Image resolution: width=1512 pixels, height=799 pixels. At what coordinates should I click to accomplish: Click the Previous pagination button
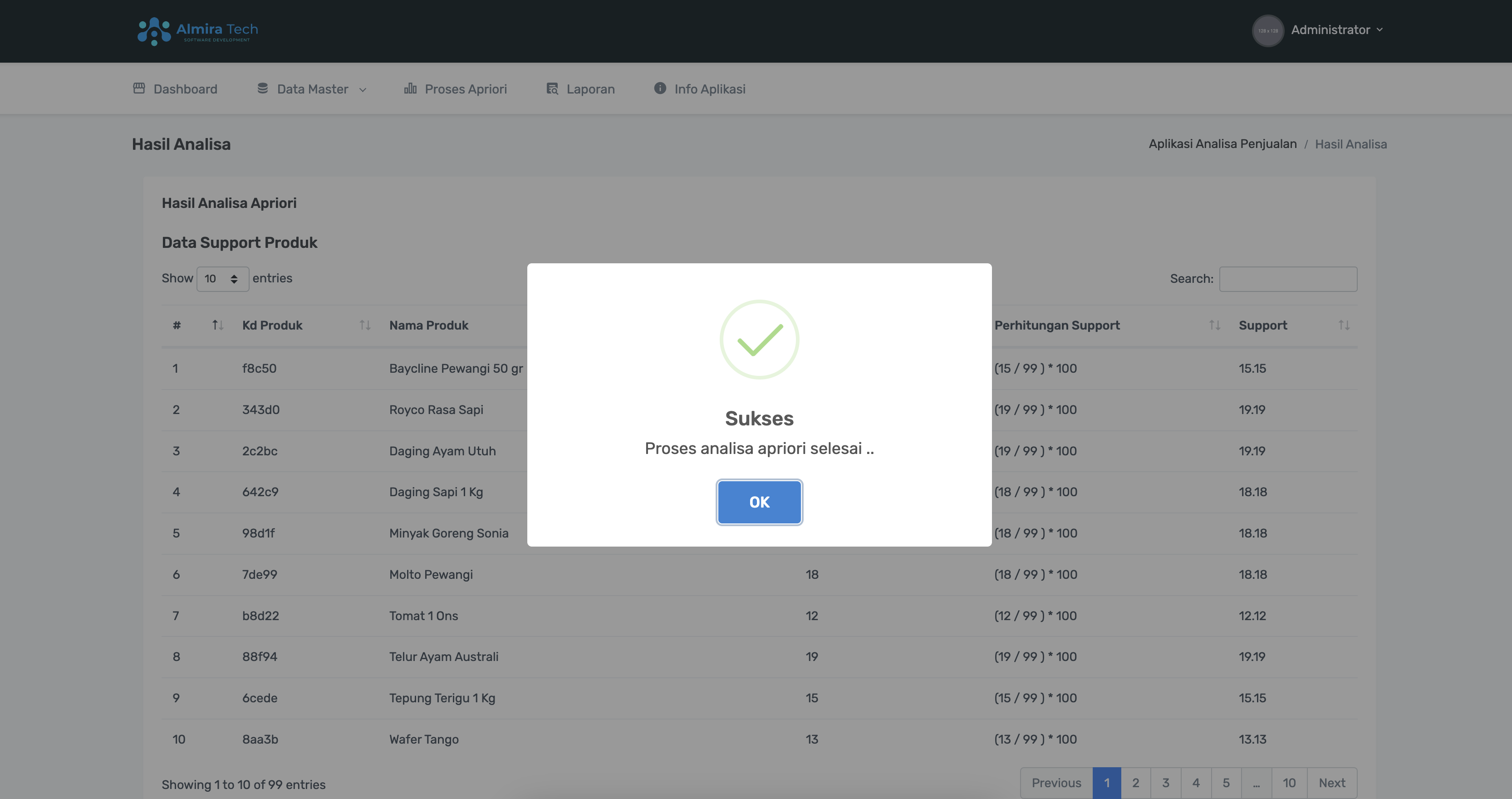tap(1056, 783)
